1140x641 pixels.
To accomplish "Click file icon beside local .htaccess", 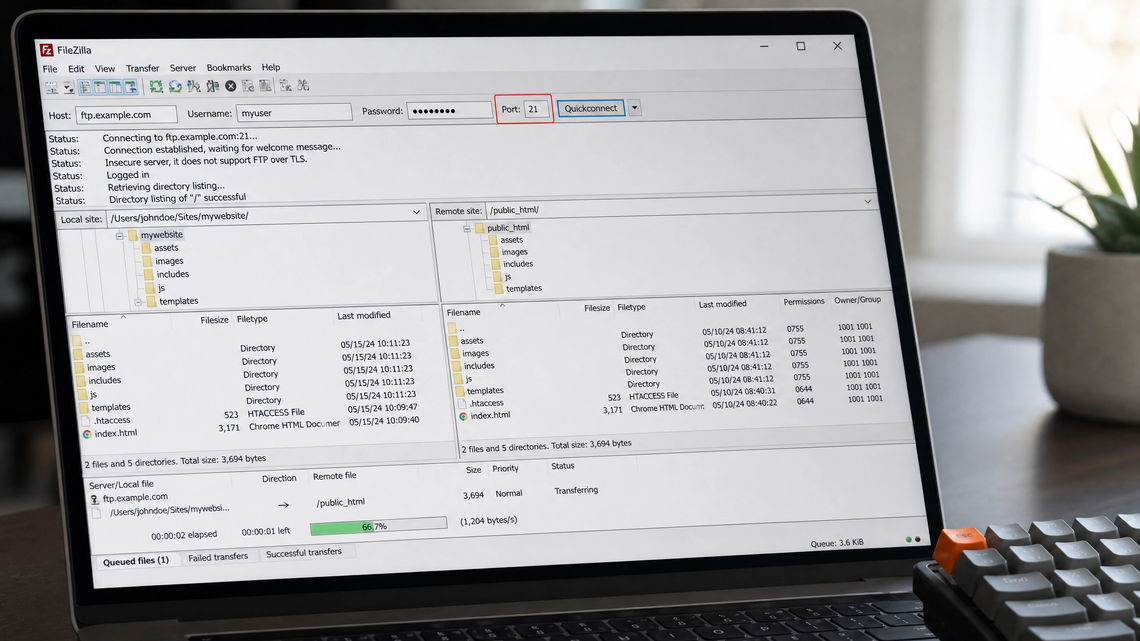I will pos(85,421).
